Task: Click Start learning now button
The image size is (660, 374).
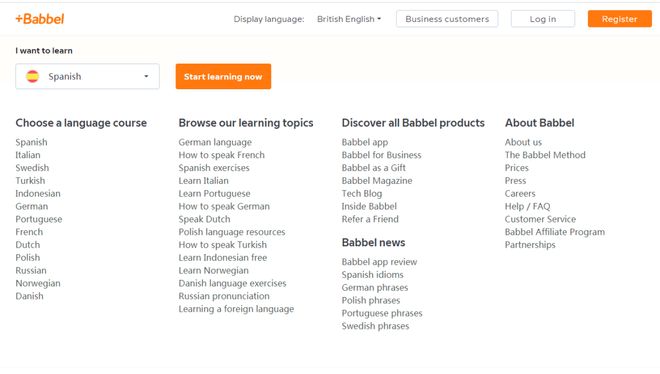Action: pos(223,77)
